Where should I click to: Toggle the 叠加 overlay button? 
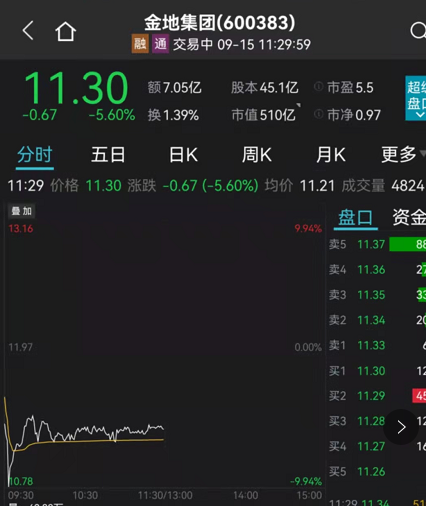point(22,211)
